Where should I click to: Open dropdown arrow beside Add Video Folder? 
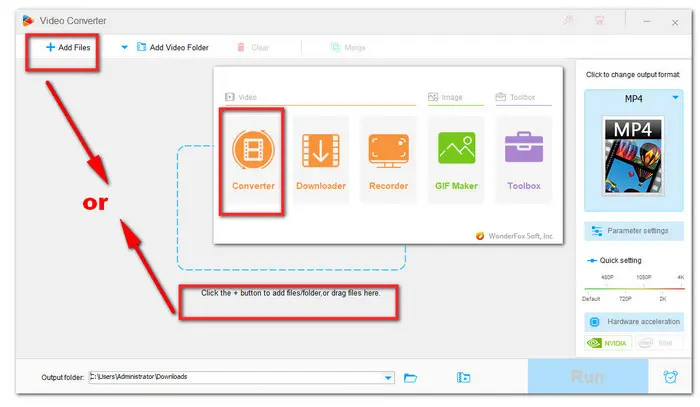pos(125,46)
